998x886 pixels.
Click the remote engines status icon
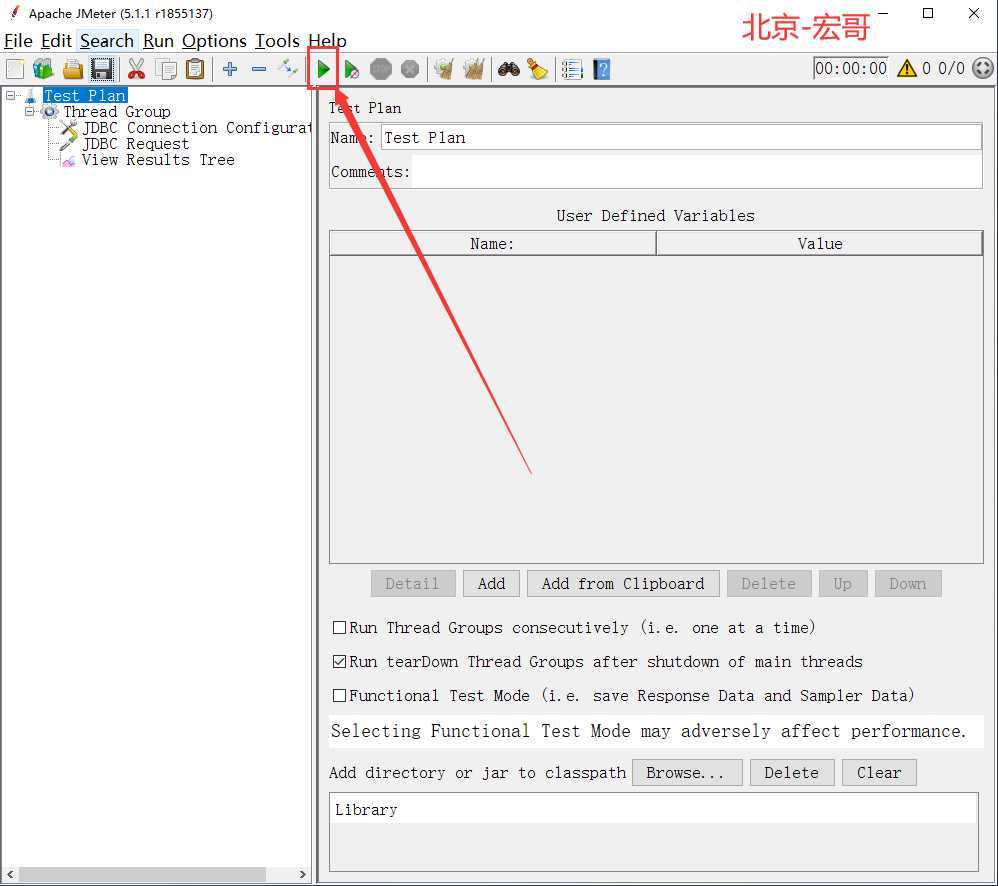[983, 68]
